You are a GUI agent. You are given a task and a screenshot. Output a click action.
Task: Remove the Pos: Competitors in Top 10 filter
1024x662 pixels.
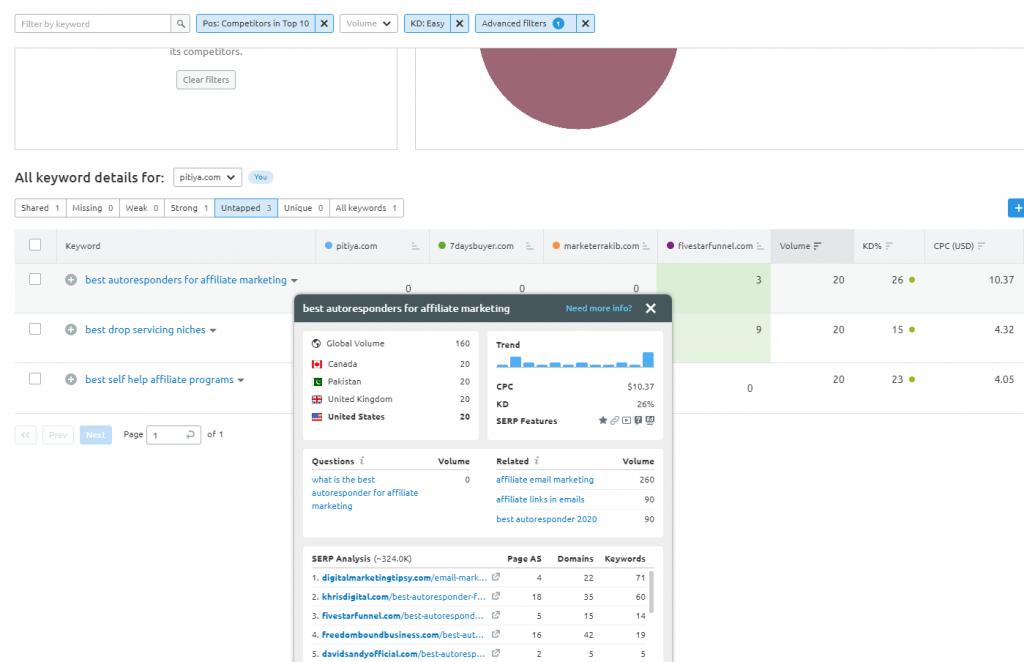(x=324, y=24)
